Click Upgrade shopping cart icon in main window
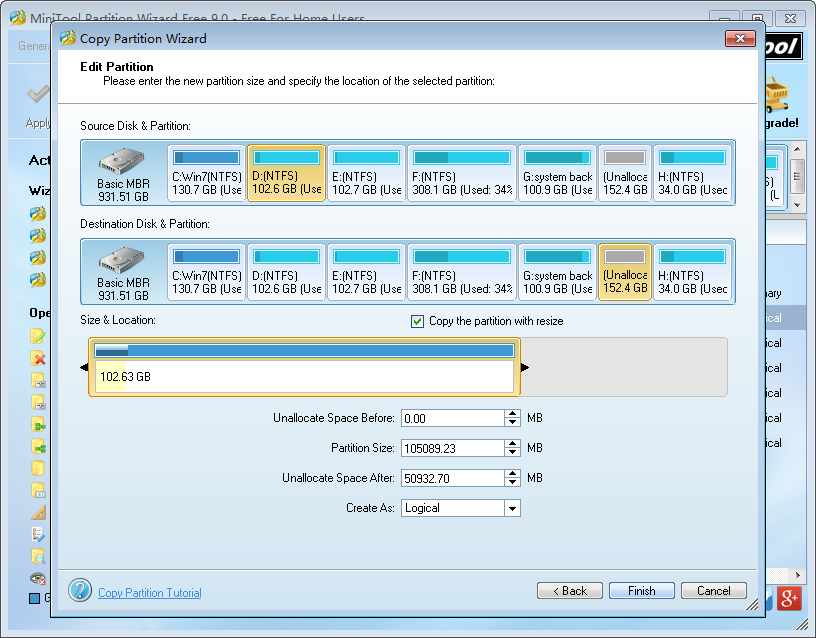Viewport: 816px width, 638px height. pyautogui.click(x=777, y=95)
